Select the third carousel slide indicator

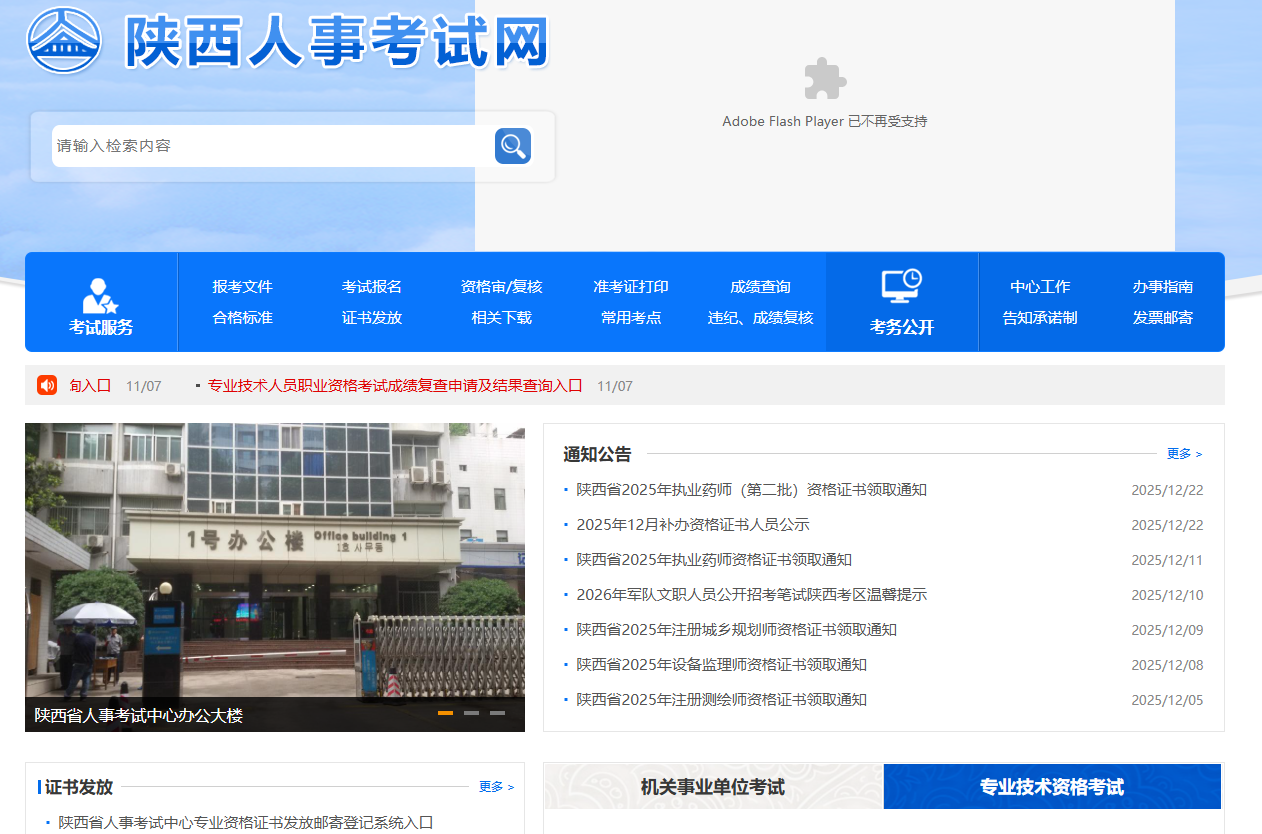(497, 713)
